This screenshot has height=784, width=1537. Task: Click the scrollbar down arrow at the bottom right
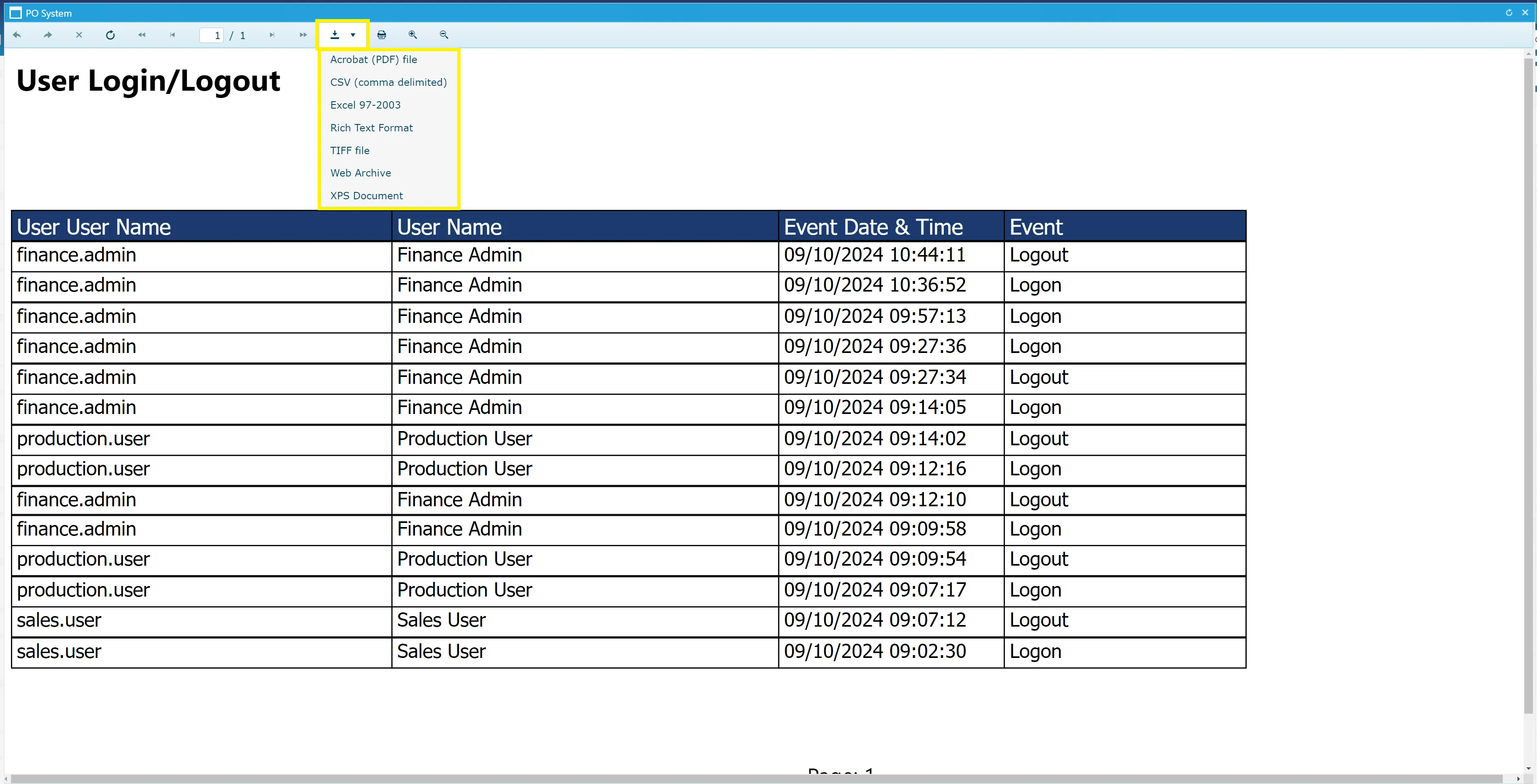1528,769
